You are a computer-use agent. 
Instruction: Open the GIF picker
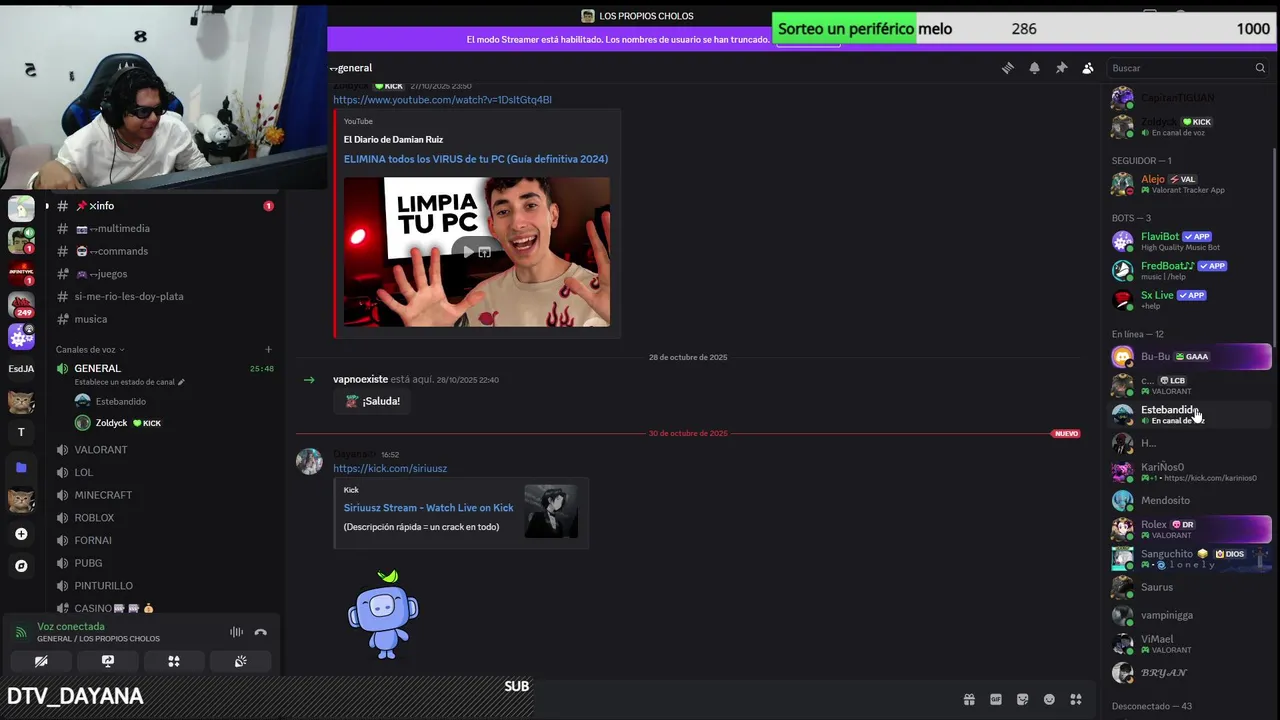[996, 700]
